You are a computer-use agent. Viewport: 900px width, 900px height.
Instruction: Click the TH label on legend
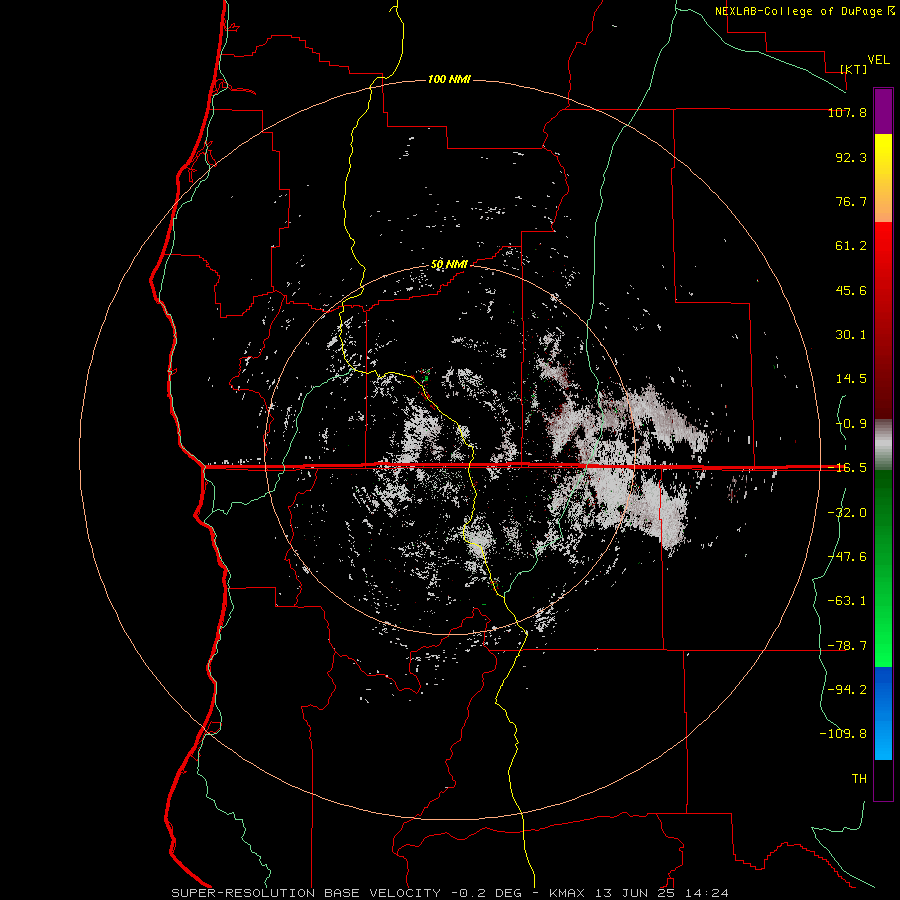click(x=859, y=779)
